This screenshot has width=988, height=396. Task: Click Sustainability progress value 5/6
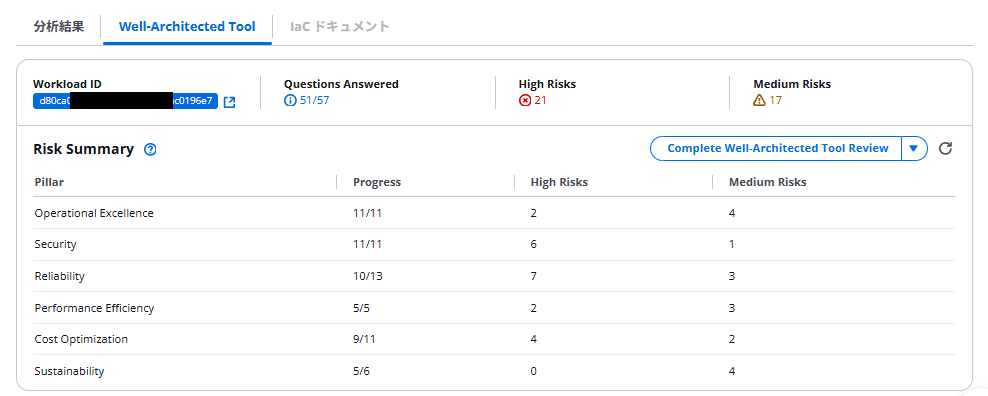coord(362,371)
